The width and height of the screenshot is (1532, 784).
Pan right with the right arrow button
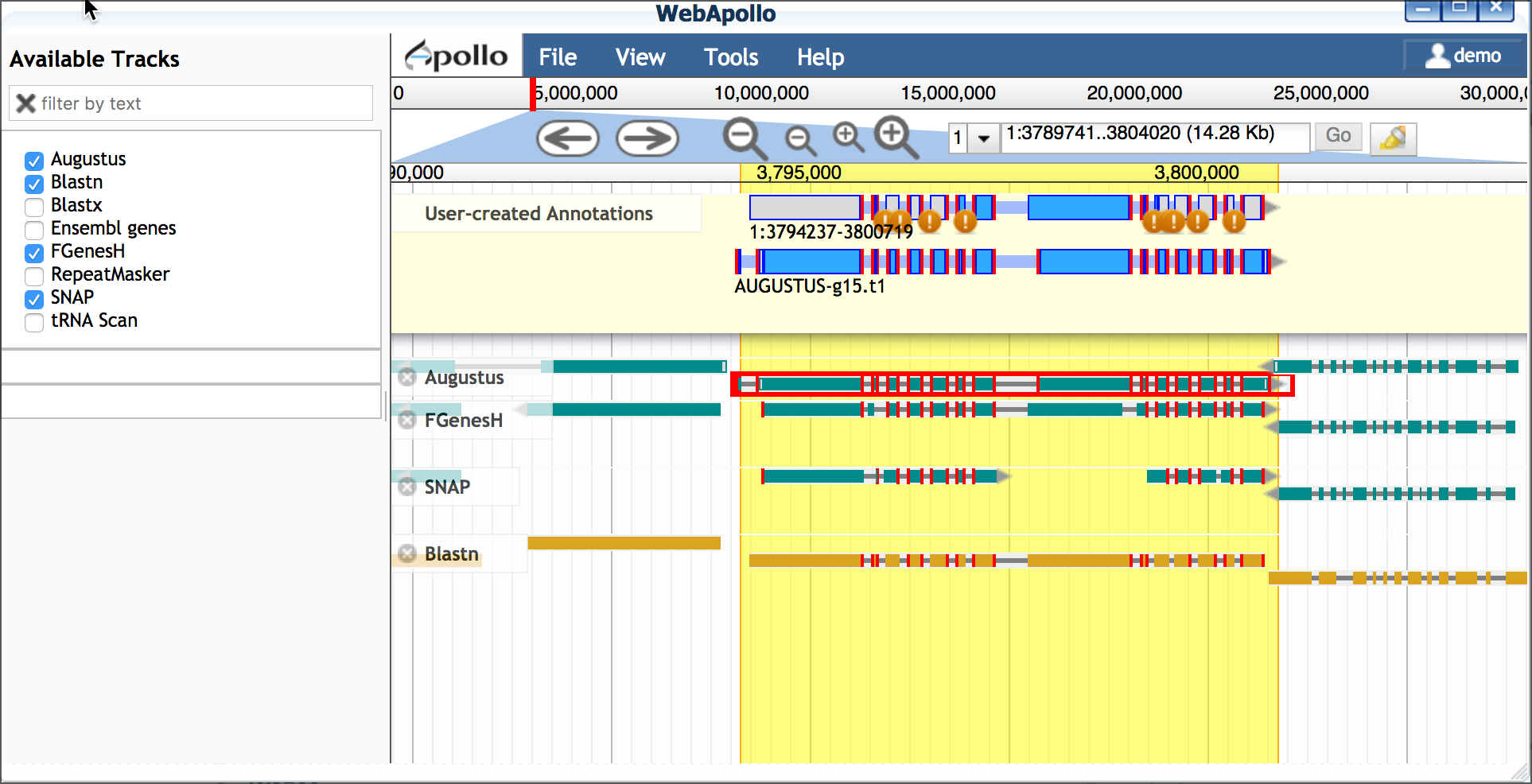point(647,138)
